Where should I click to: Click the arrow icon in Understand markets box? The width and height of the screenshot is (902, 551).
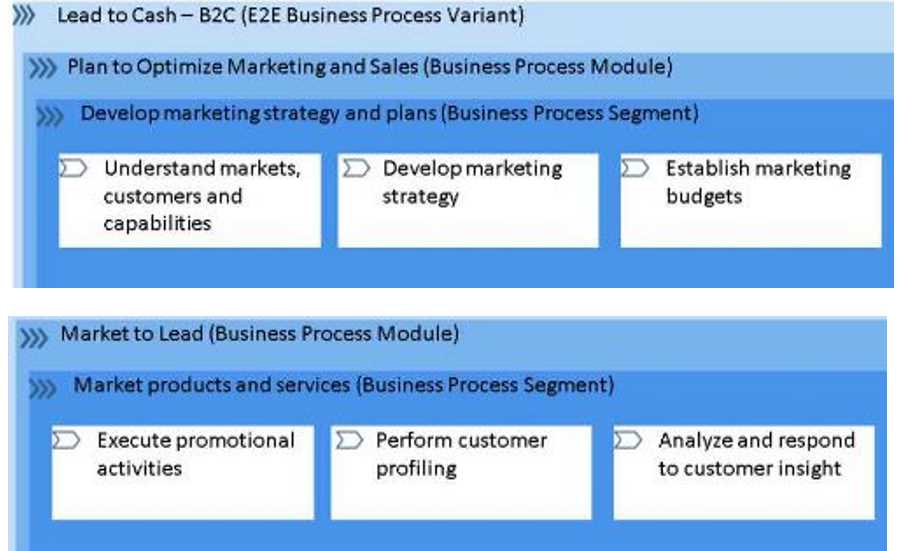(x=75, y=168)
